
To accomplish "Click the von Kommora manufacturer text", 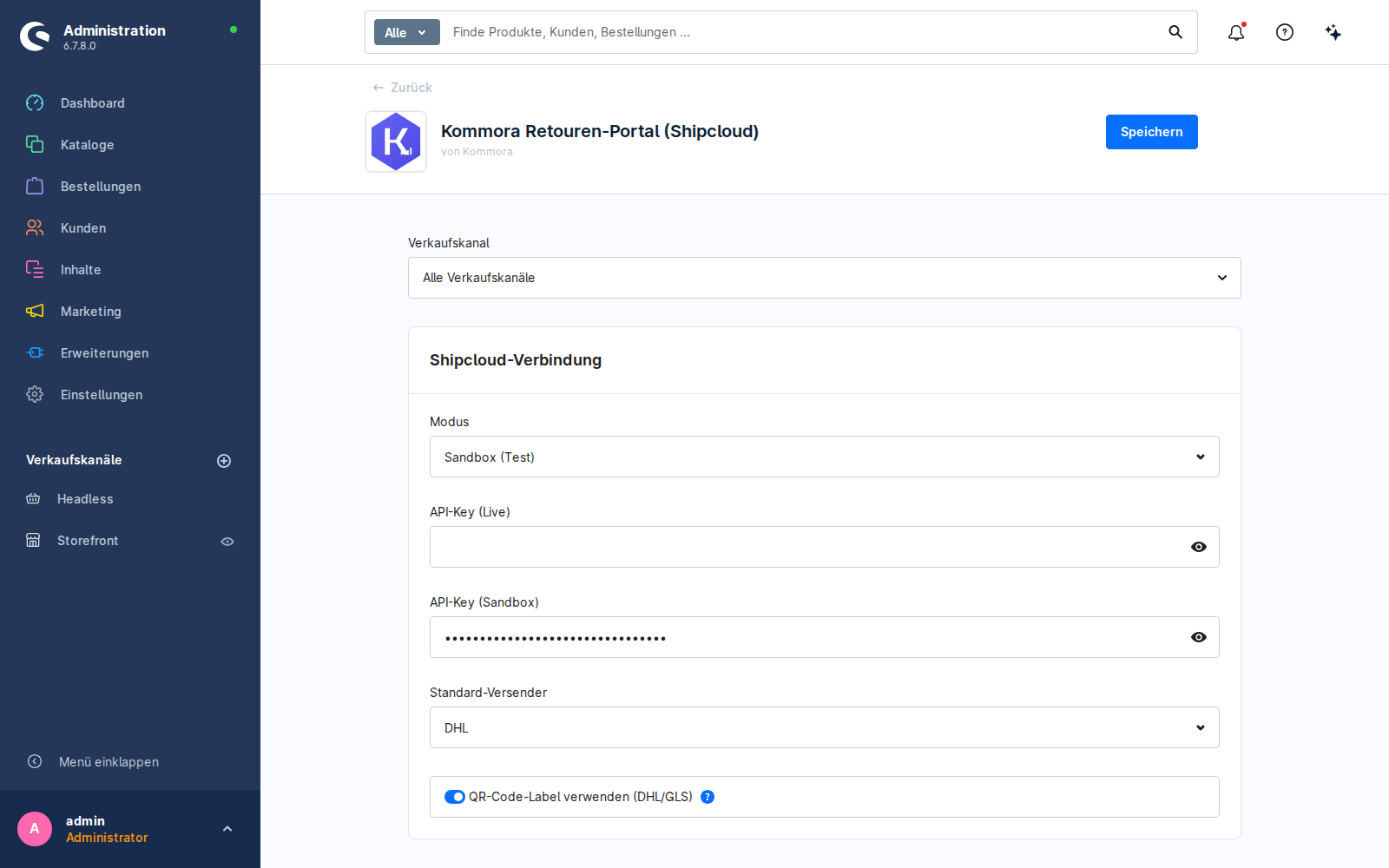I will coord(477,152).
